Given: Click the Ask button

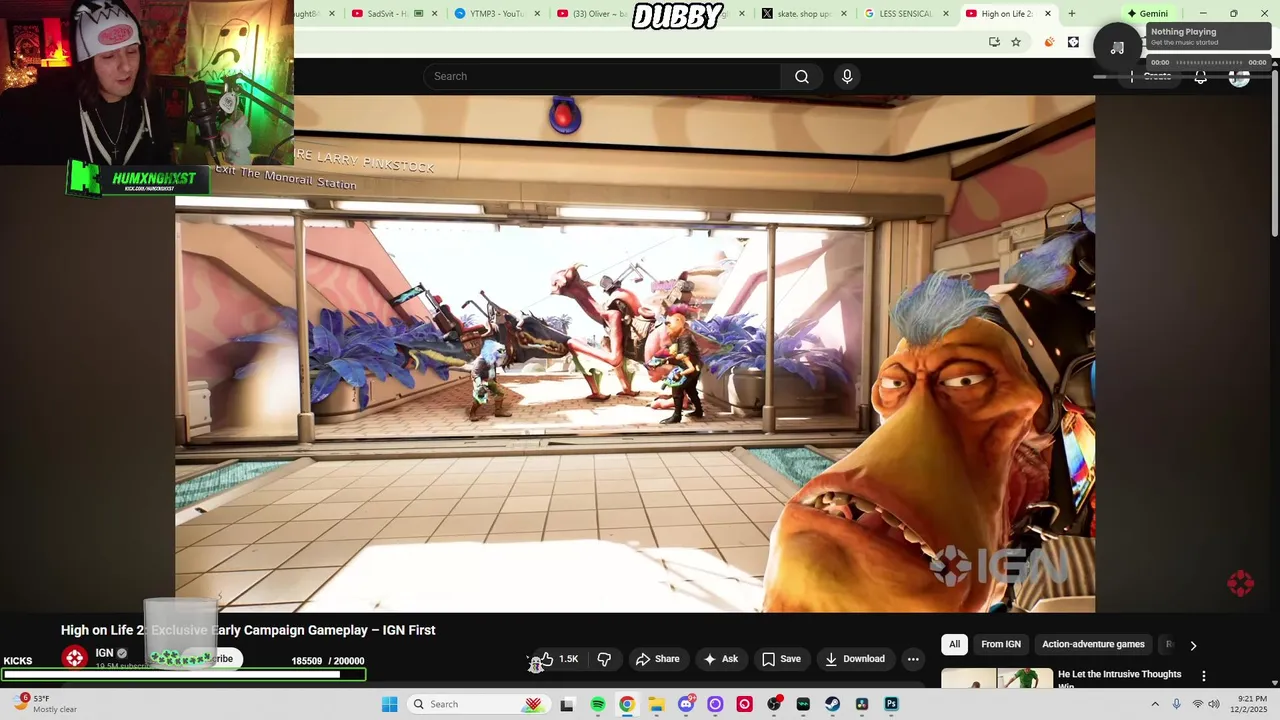Looking at the screenshot, I should [x=721, y=659].
